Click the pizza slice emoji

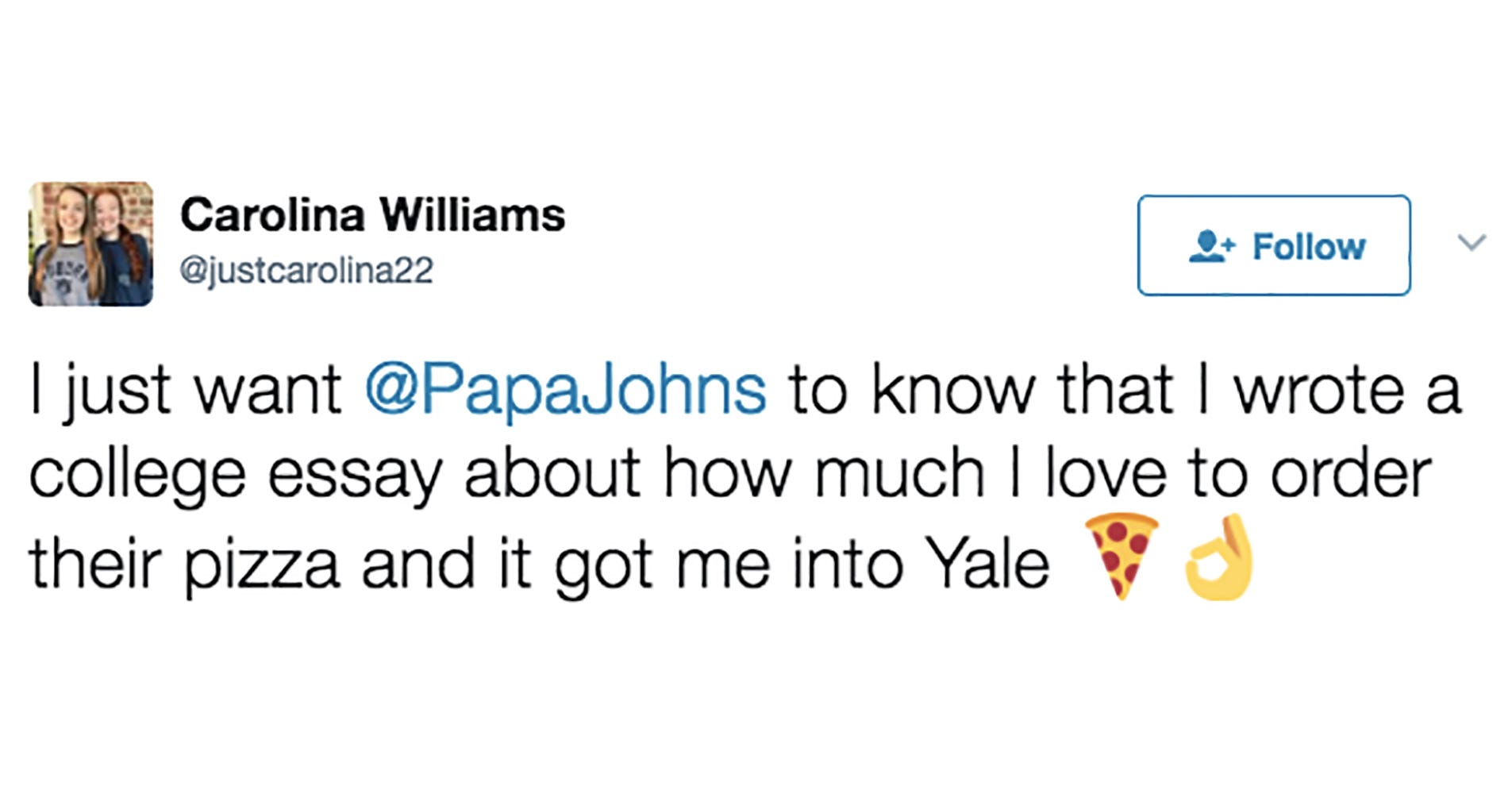tap(1121, 555)
